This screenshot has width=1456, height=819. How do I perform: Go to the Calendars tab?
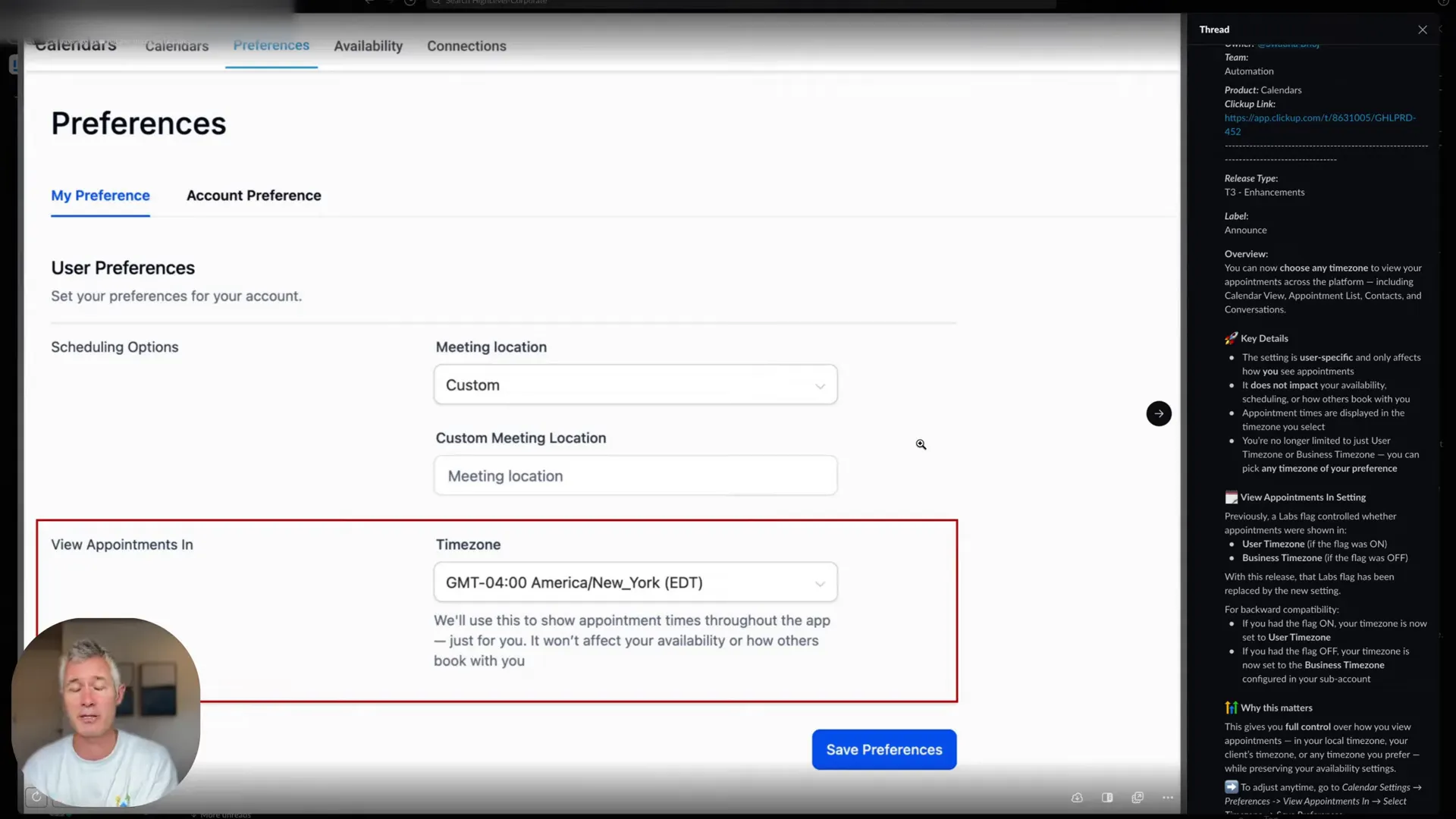[x=177, y=46]
